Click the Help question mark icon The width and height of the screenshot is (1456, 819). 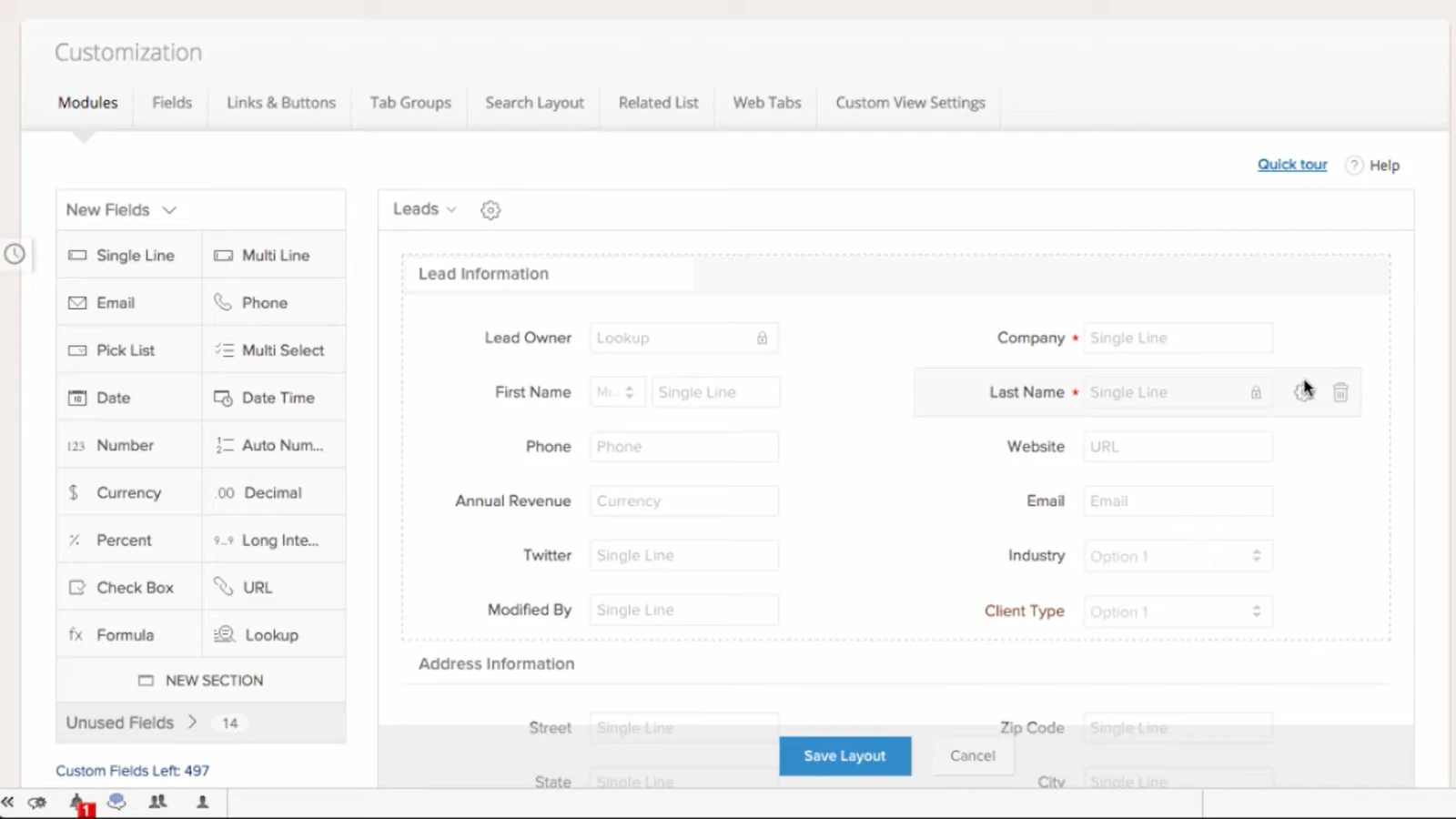[x=1354, y=165]
